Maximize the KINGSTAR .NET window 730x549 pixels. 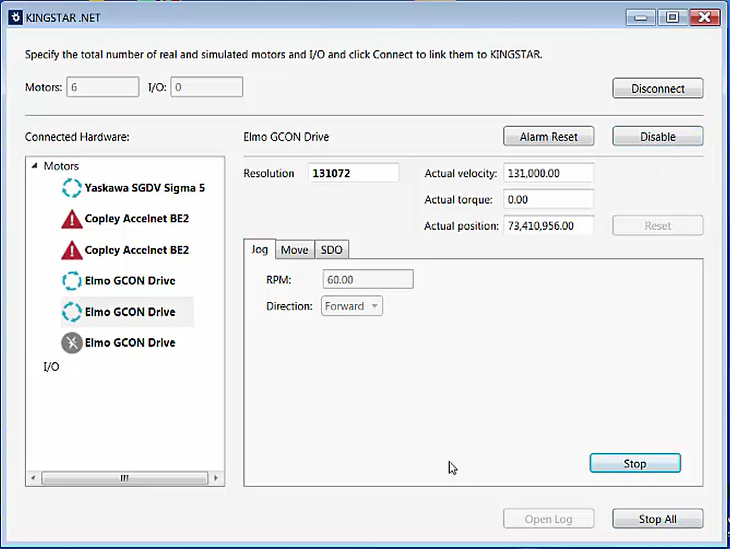pyautogui.click(x=672, y=18)
